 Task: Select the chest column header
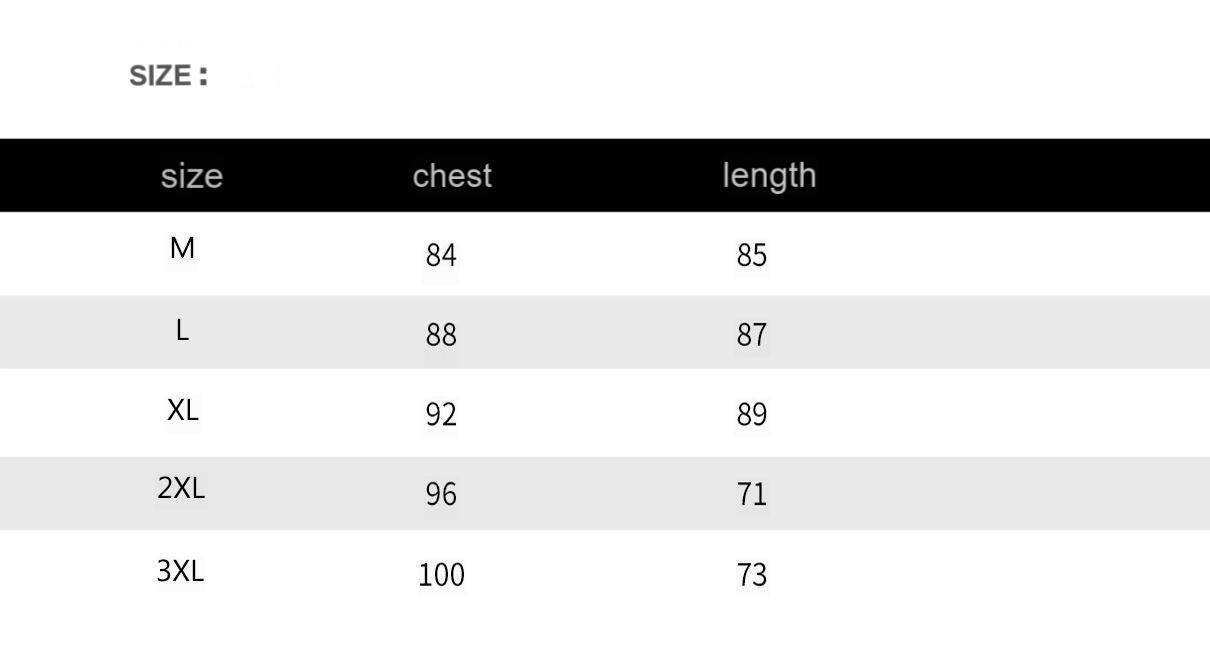tap(452, 175)
